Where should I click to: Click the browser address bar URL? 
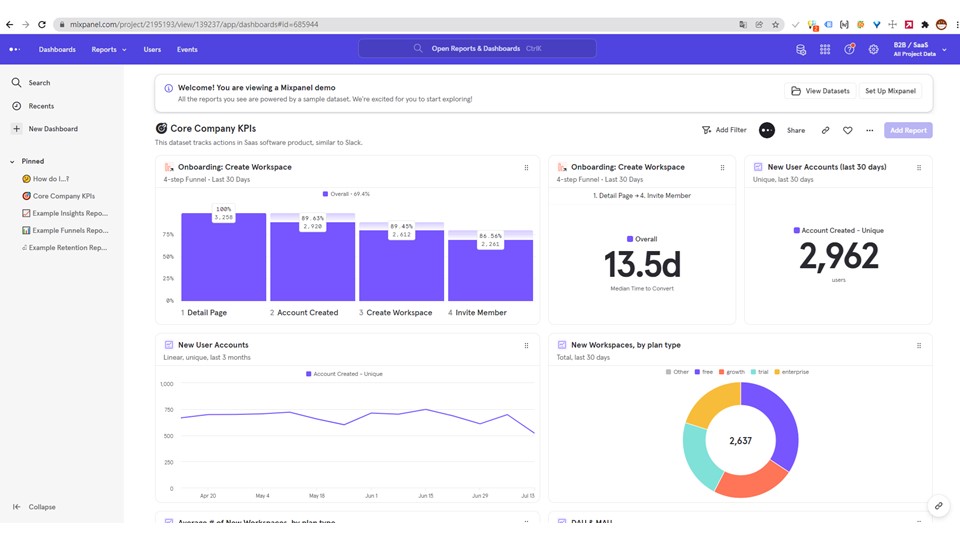(x=193, y=24)
